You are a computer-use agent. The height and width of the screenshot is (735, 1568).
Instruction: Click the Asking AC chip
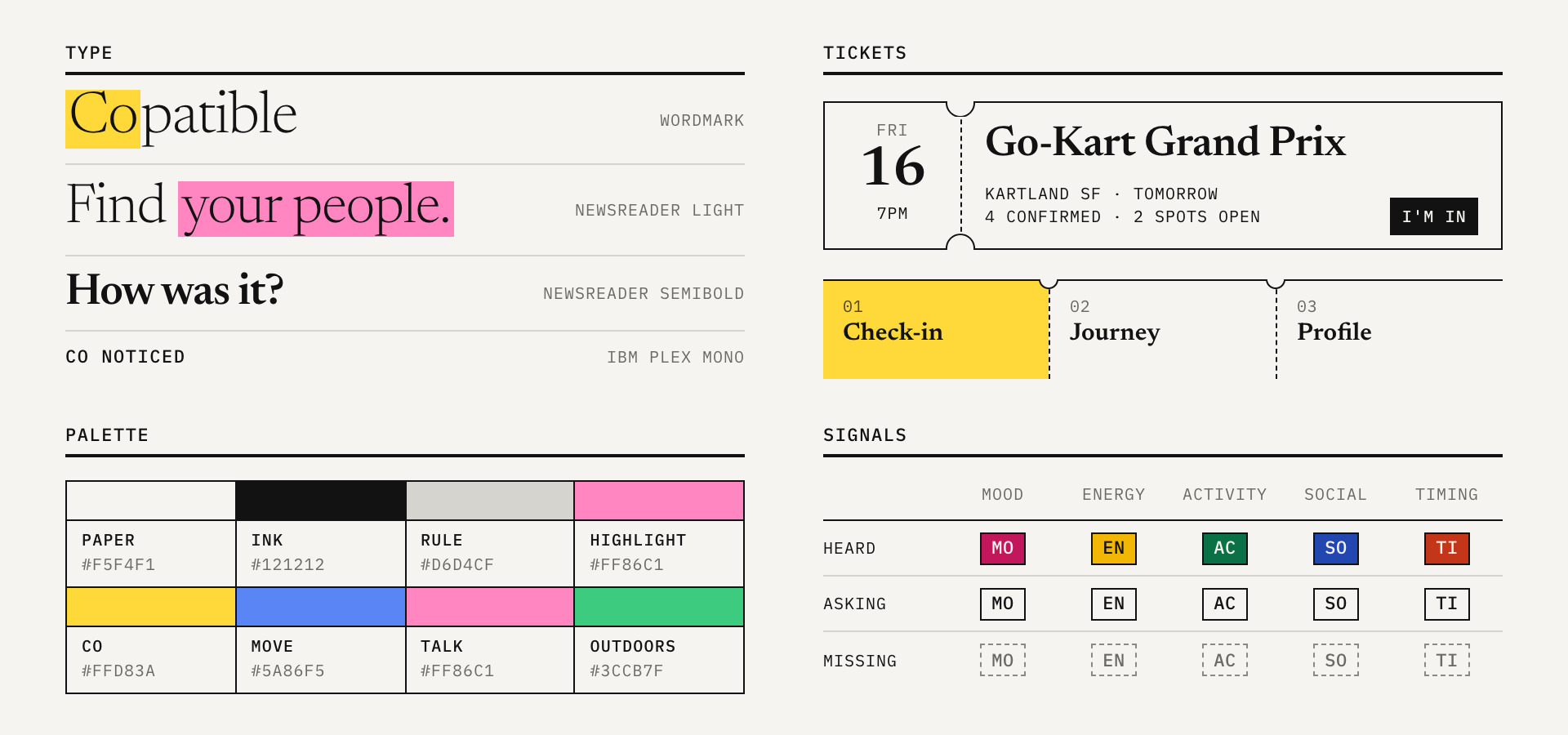click(1225, 604)
